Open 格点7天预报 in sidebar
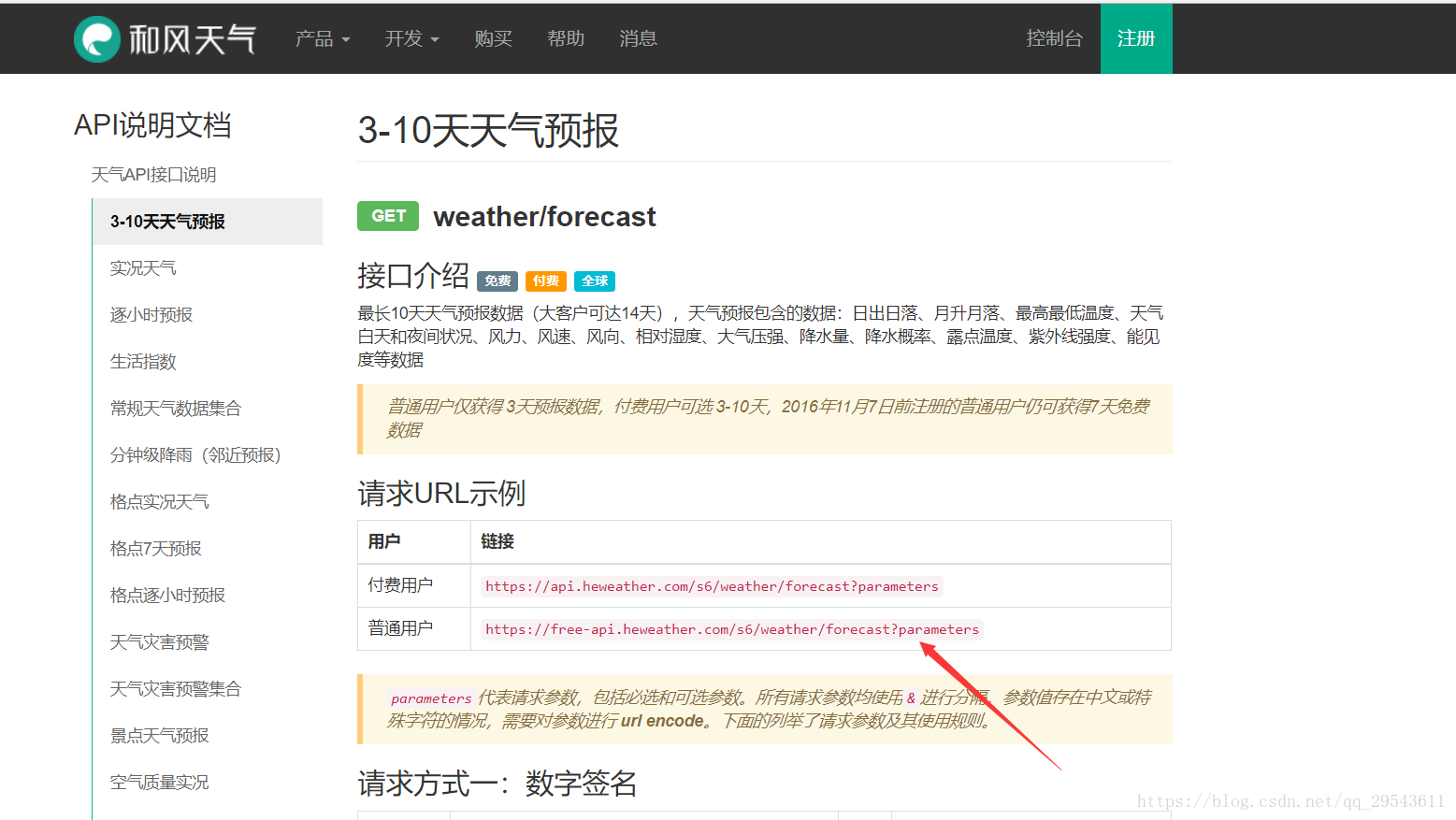1456x820 pixels. 156,549
